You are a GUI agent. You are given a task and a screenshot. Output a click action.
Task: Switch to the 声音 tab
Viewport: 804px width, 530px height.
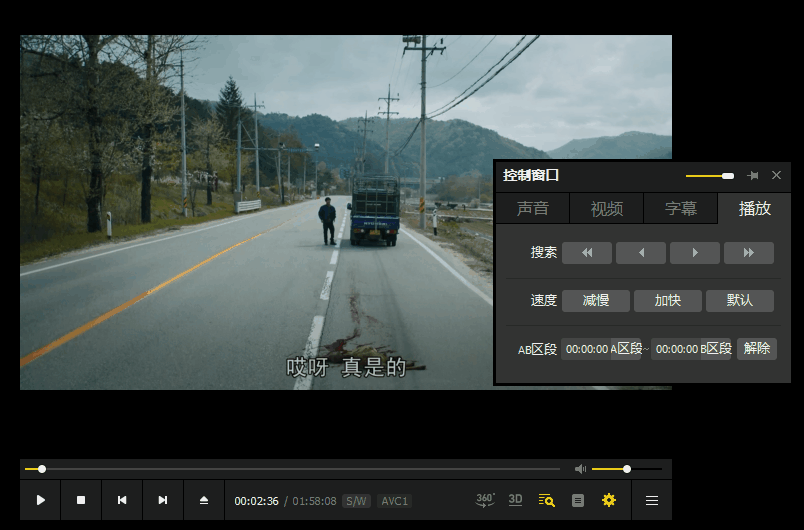pyautogui.click(x=532, y=208)
